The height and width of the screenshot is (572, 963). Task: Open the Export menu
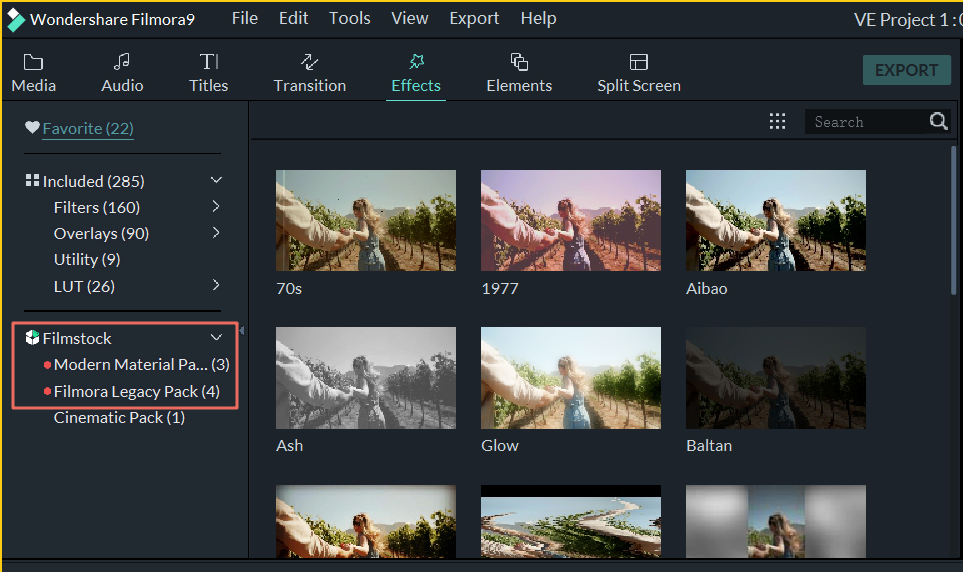tap(474, 18)
